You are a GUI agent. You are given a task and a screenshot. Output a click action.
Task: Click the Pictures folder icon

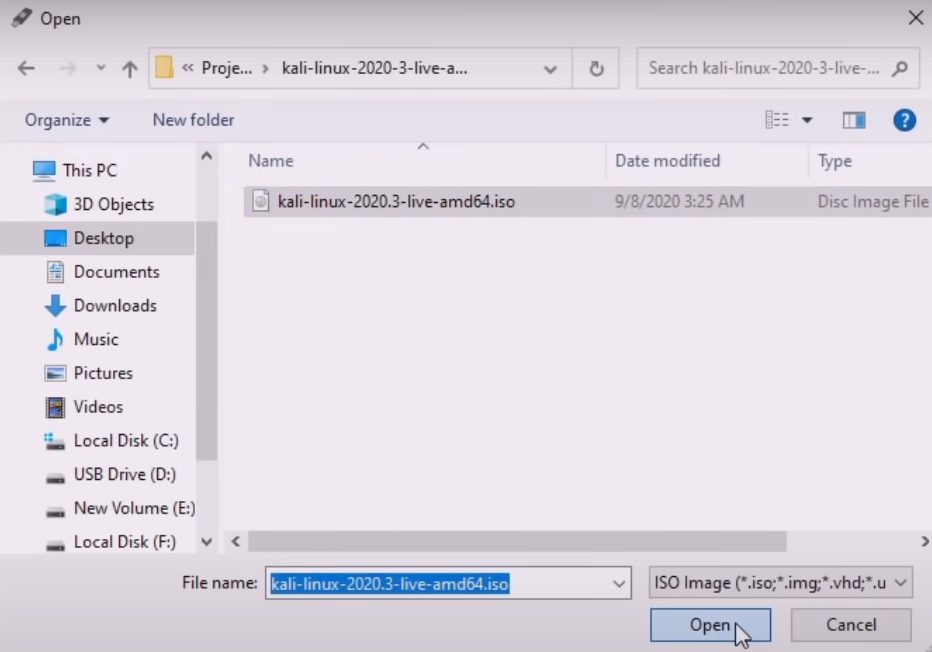(55, 373)
